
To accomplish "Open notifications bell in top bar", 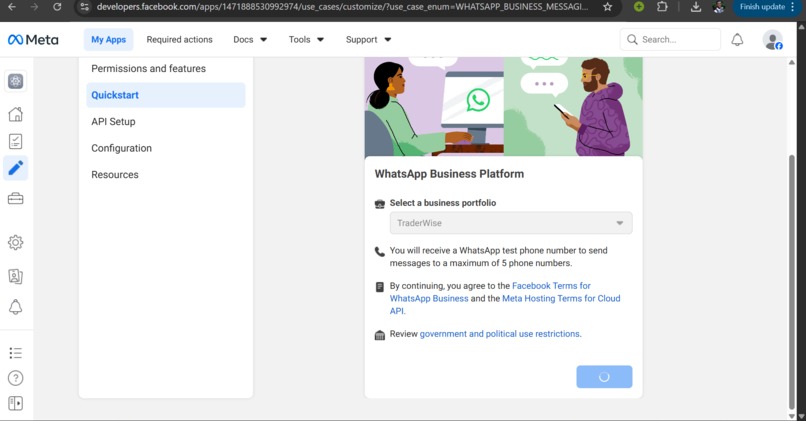I will pyautogui.click(x=737, y=40).
